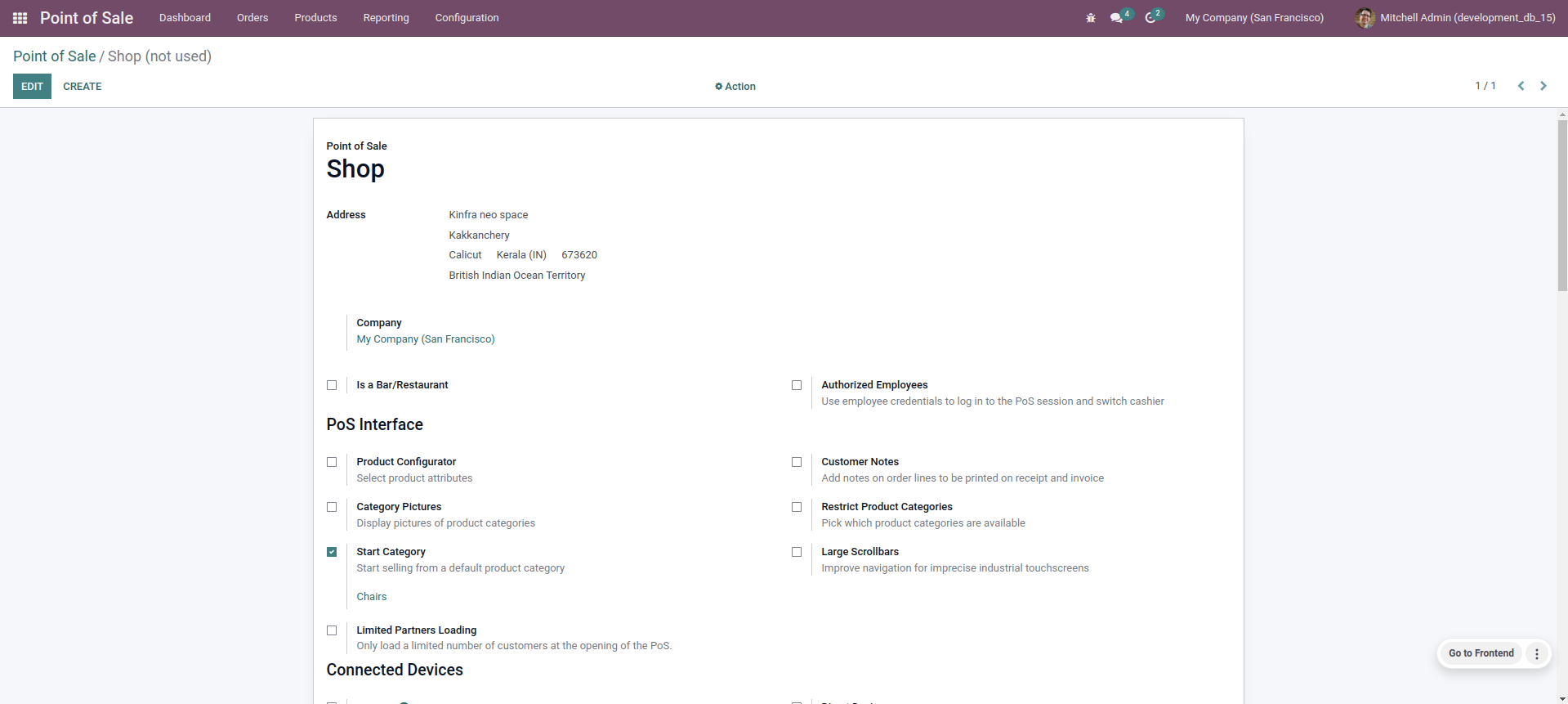Go to next record arrow
This screenshot has width=1568, height=704.
pos(1543,86)
